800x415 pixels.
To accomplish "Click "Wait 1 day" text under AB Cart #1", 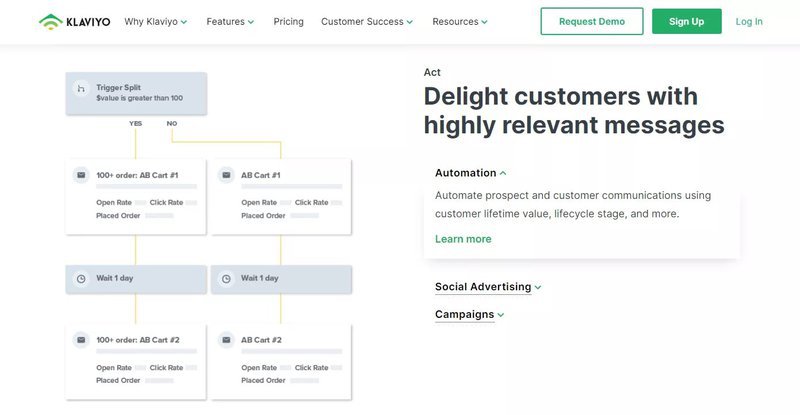I will 260,278.
